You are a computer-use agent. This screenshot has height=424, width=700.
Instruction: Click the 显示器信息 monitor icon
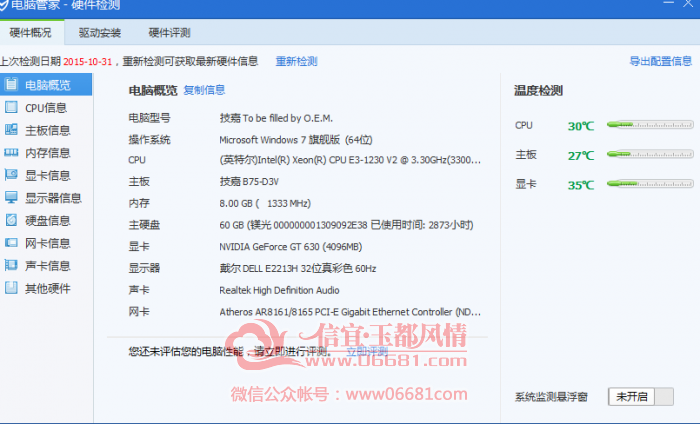click(x=11, y=198)
